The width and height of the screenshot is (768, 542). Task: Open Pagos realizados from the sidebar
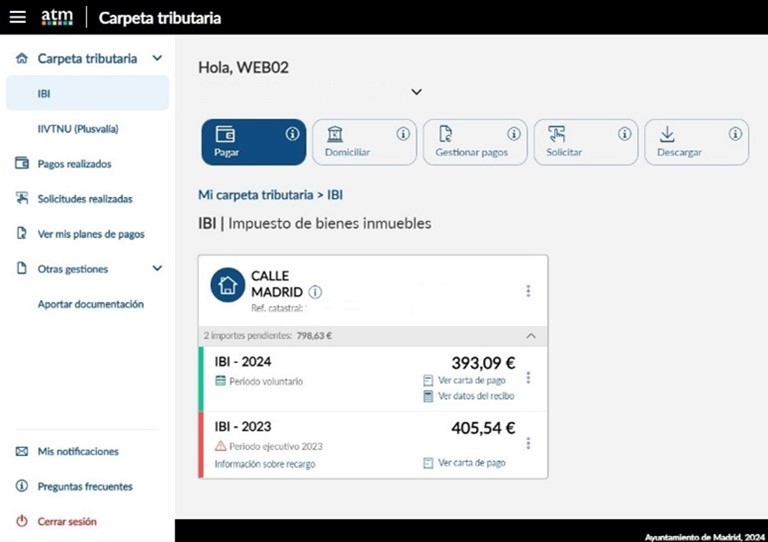point(74,164)
